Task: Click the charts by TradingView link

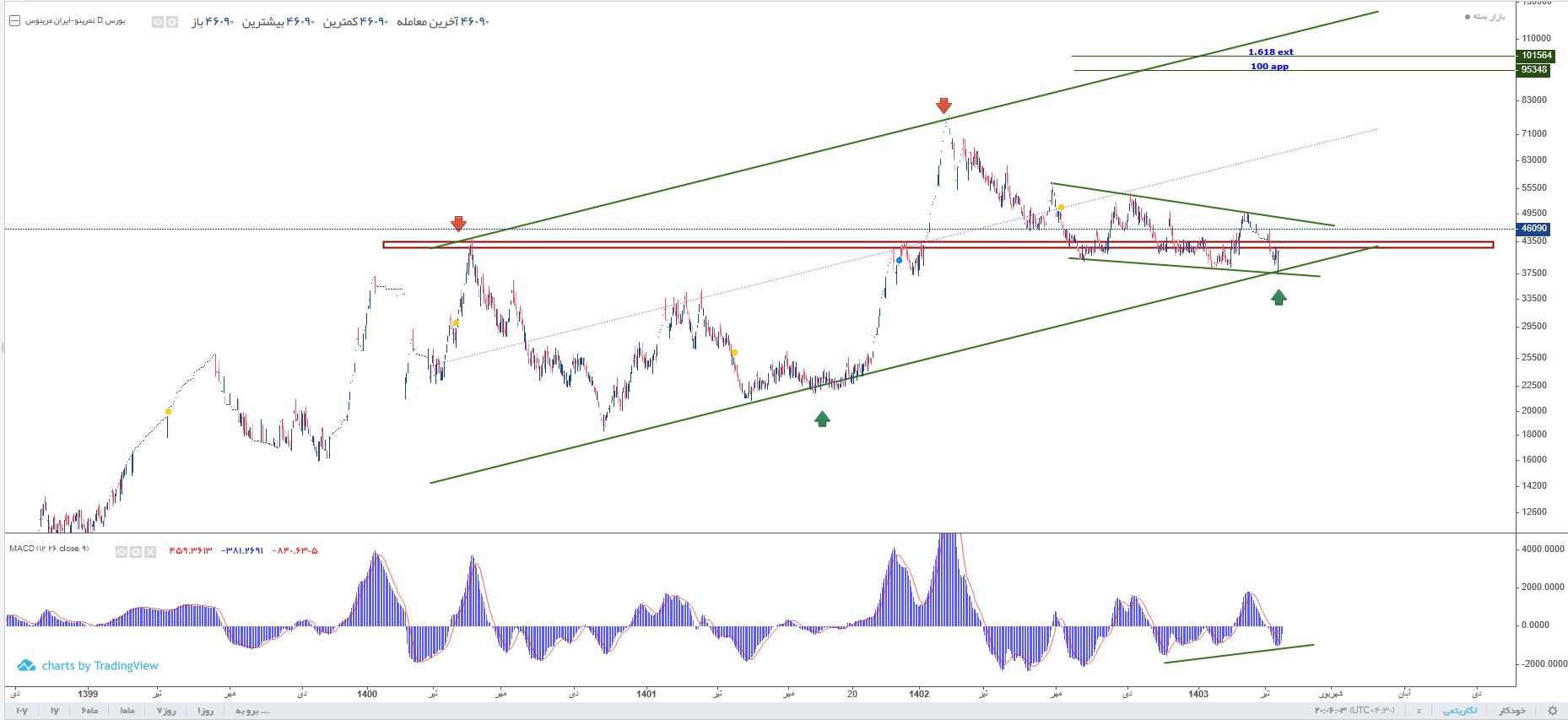Action: pyautogui.click(x=88, y=666)
